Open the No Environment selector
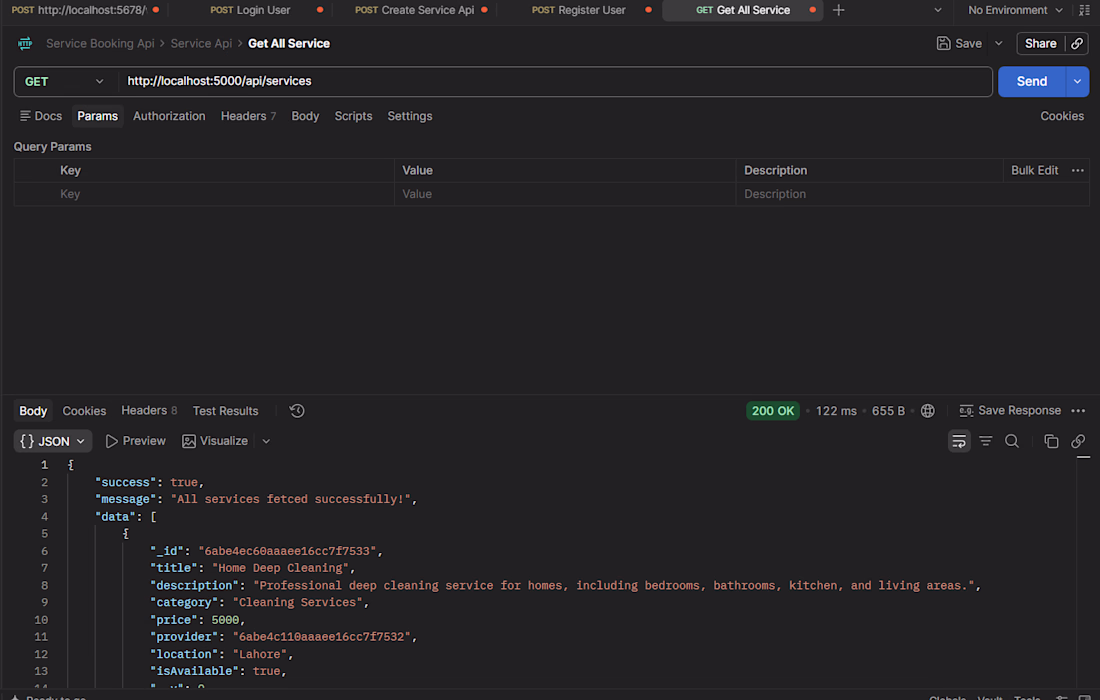This screenshot has height=700, width=1100. (x=1015, y=10)
